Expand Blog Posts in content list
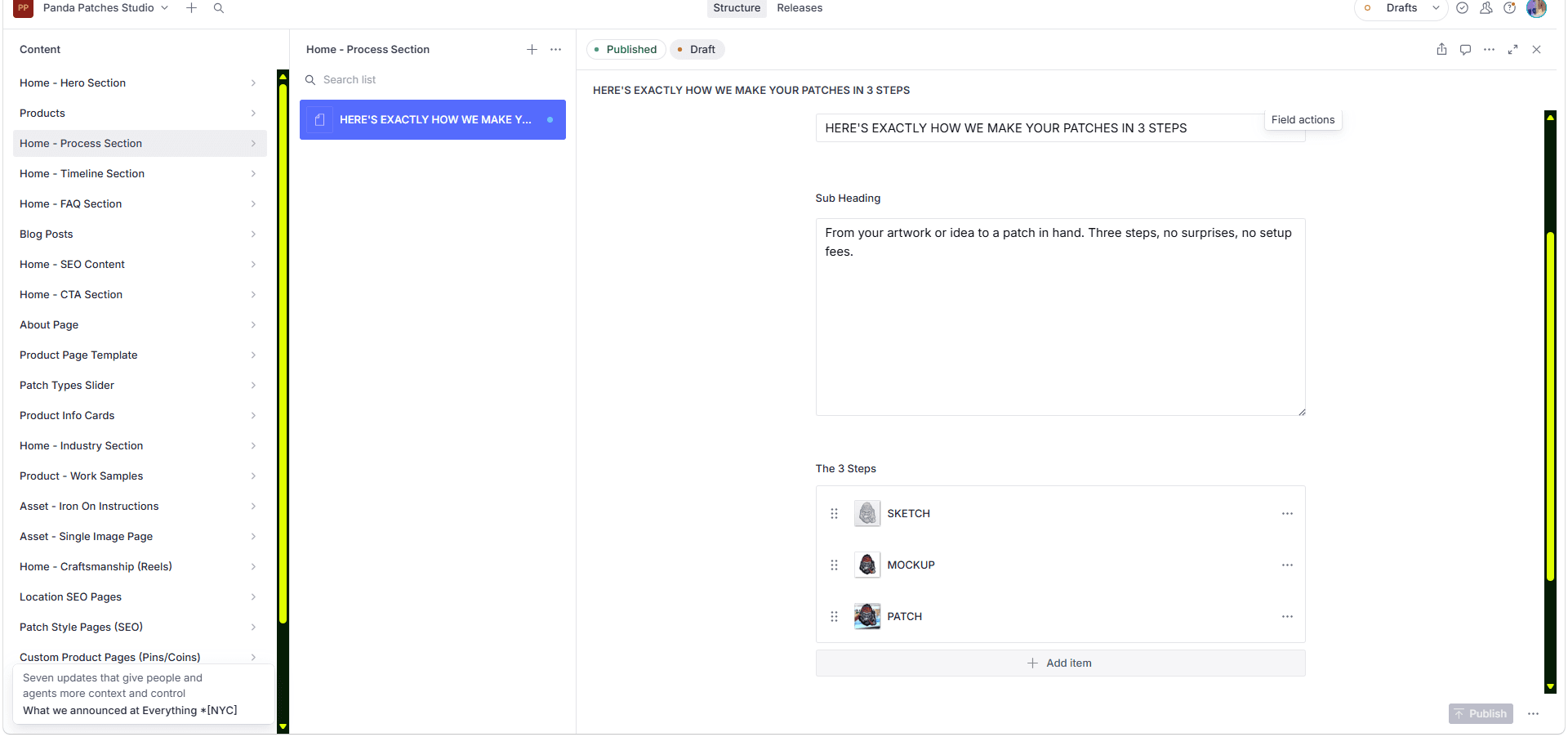Screen dimensions: 1568x737 click(140, 234)
